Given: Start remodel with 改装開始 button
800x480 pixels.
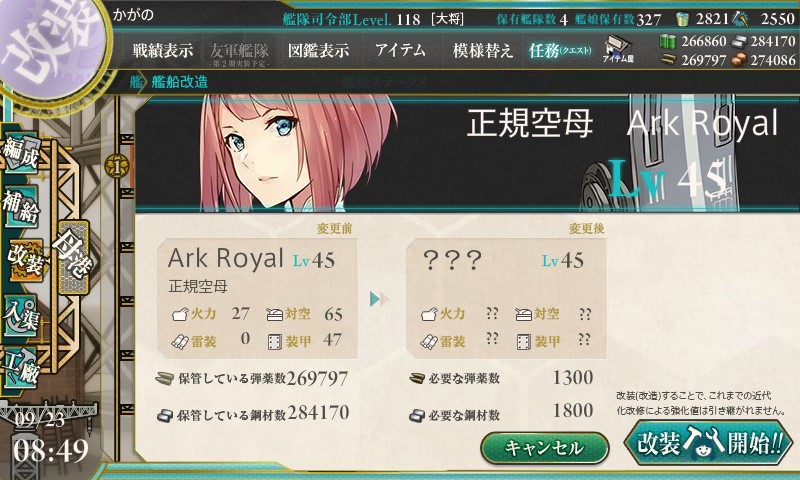Looking at the screenshot, I should click(709, 443).
